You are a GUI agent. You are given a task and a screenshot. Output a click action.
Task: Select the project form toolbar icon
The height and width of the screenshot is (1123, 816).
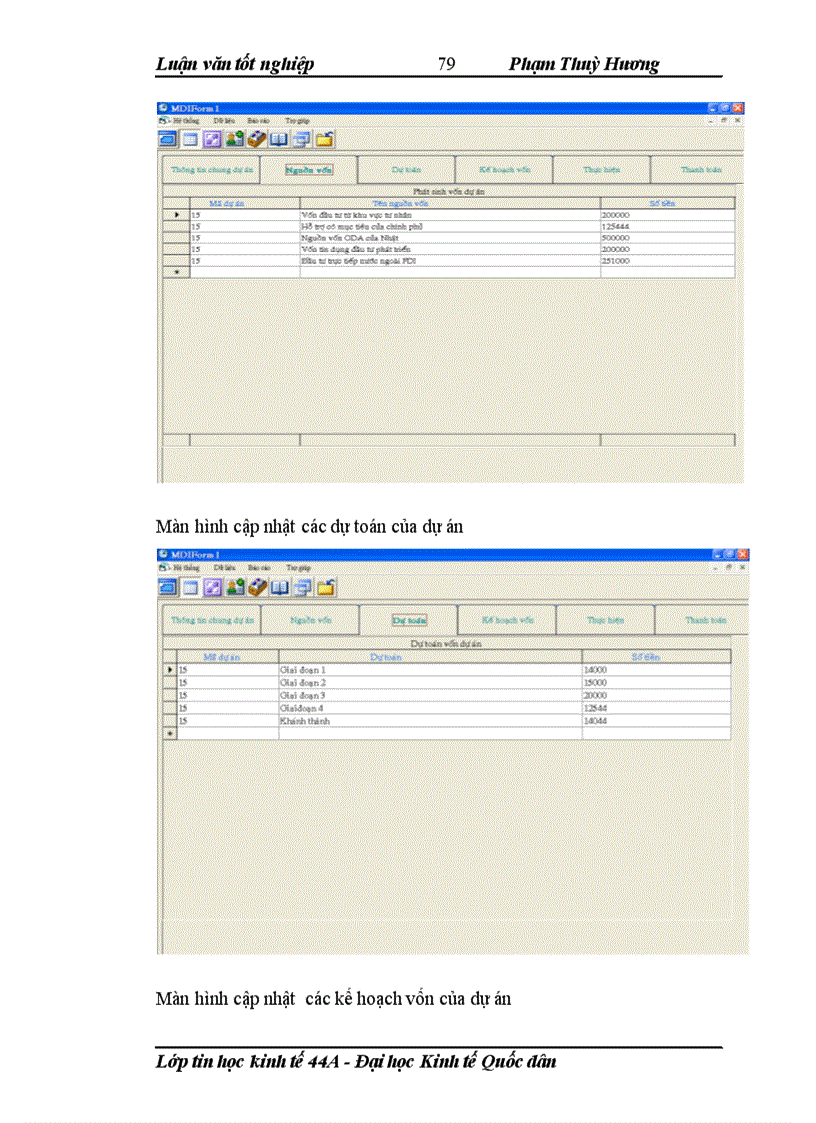tap(166, 139)
